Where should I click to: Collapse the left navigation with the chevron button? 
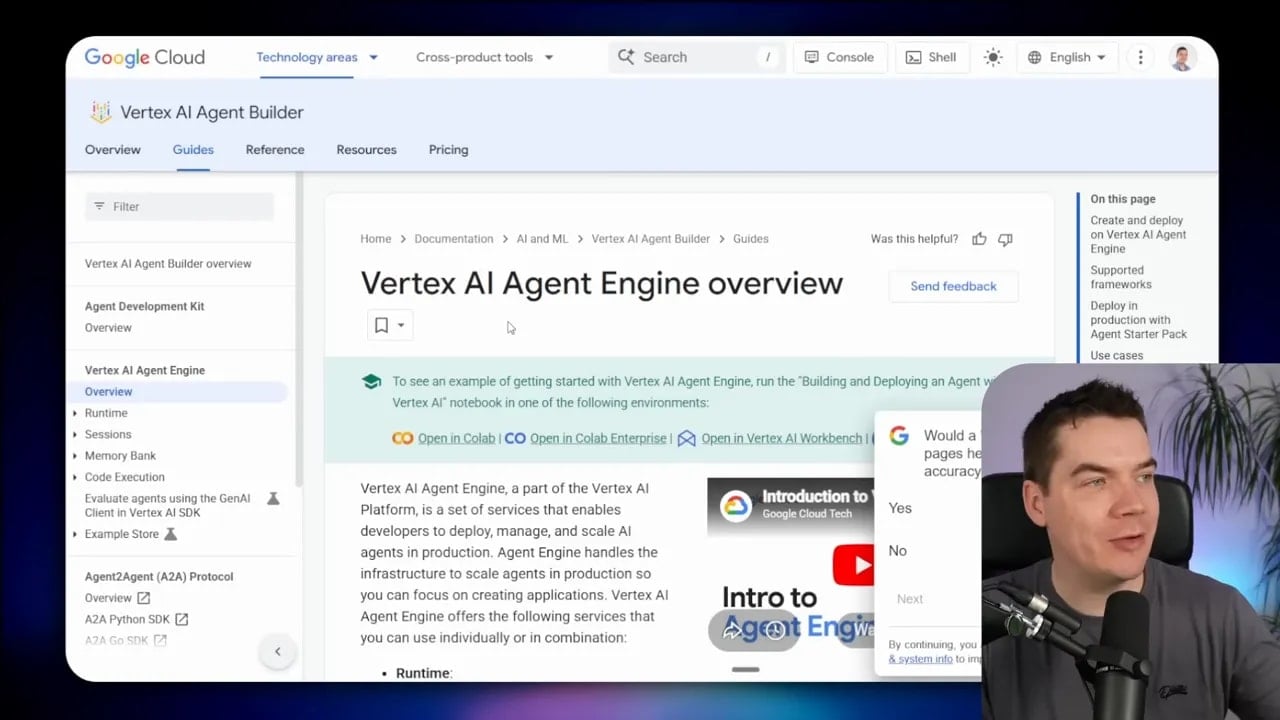click(x=278, y=652)
